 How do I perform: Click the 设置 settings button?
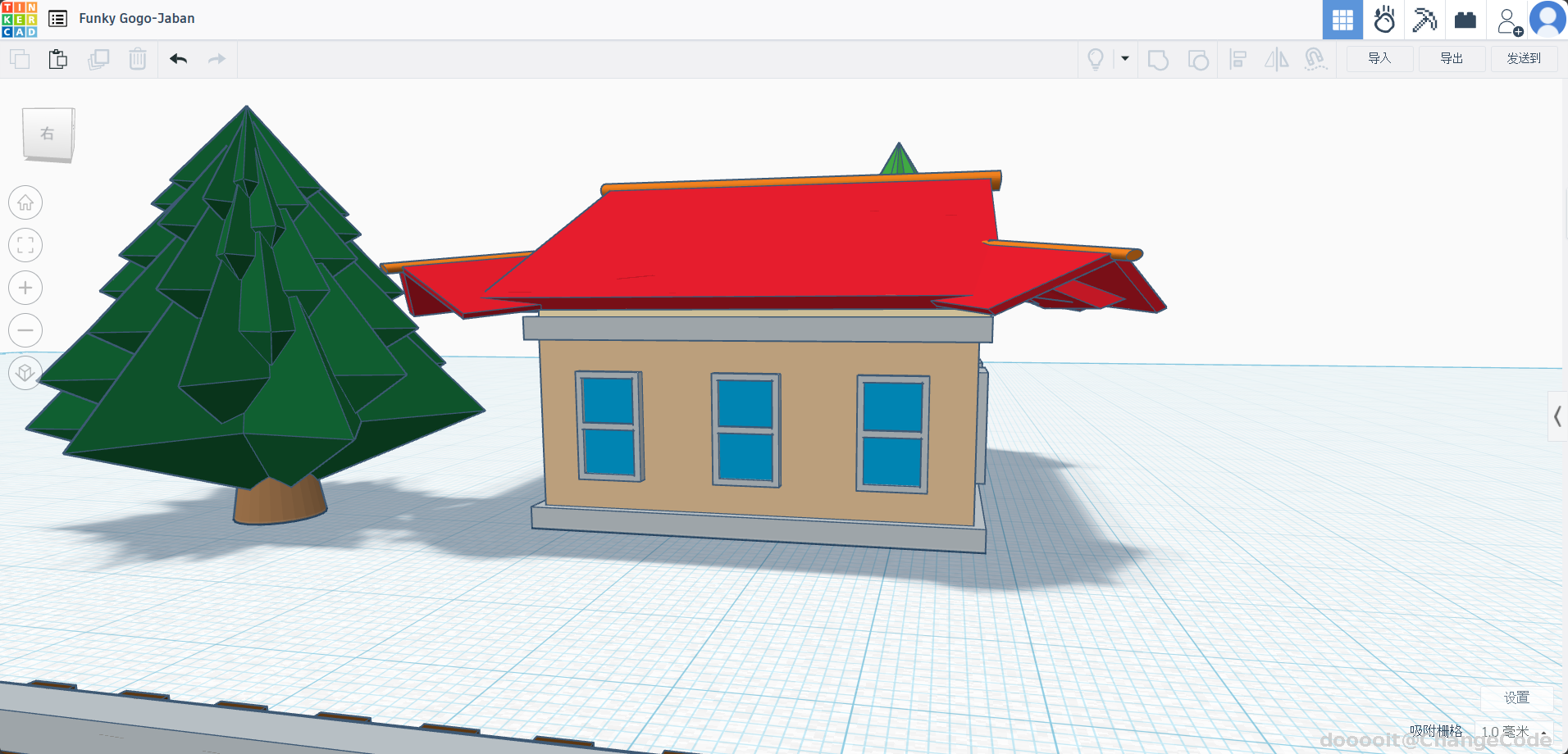pos(1516,697)
